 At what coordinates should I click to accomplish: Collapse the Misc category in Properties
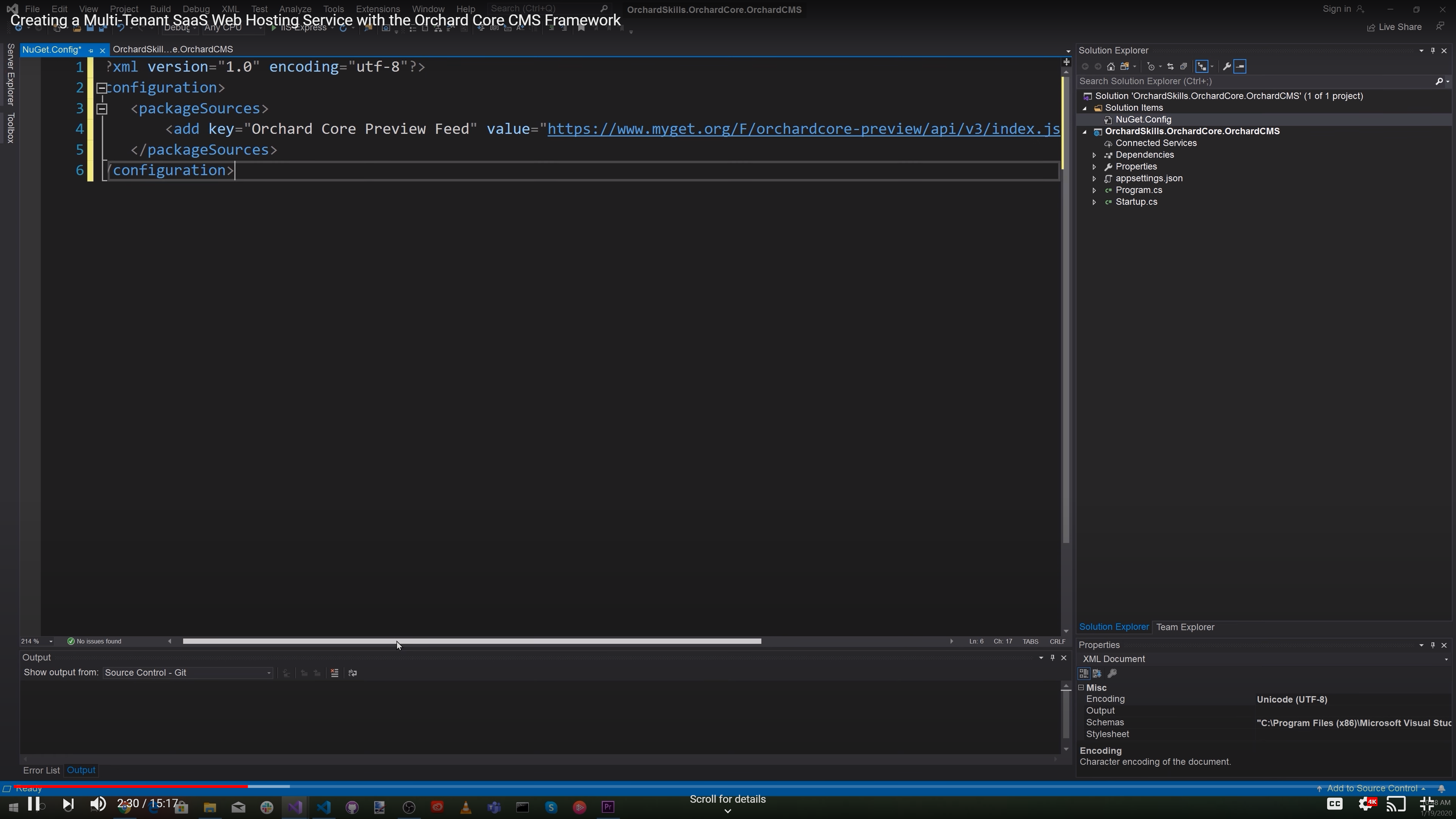pos(1081,688)
